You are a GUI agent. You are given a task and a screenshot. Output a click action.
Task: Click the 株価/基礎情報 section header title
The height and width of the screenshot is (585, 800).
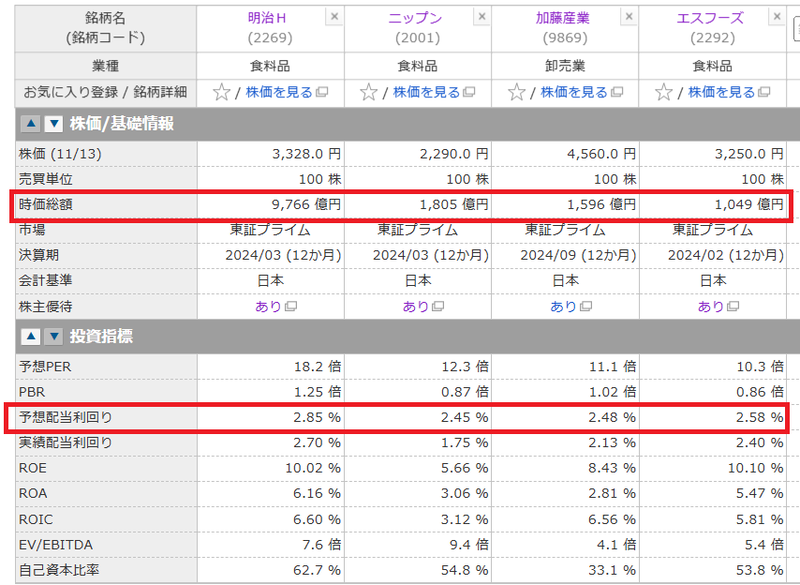[122, 123]
